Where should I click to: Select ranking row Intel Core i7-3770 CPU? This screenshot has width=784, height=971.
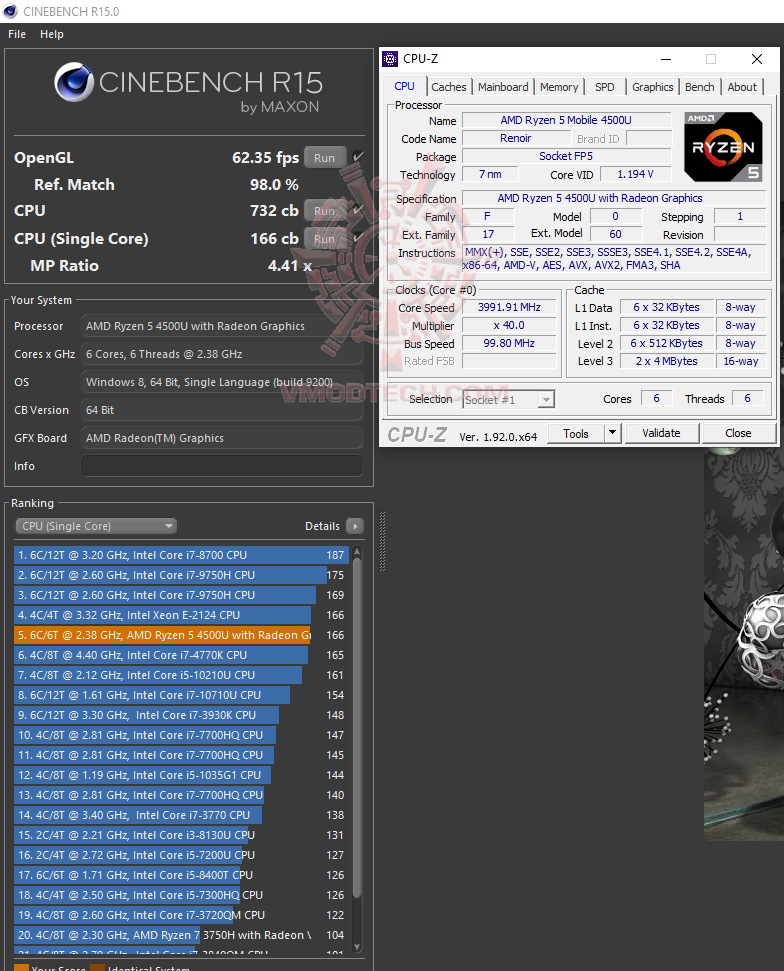pyautogui.click(x=181, y=815)
